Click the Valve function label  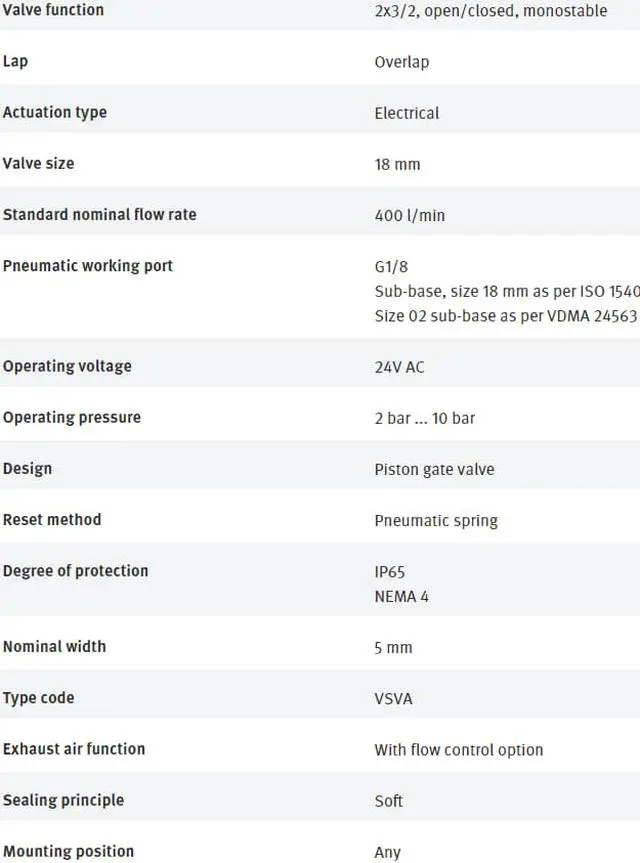click(53, 10)
